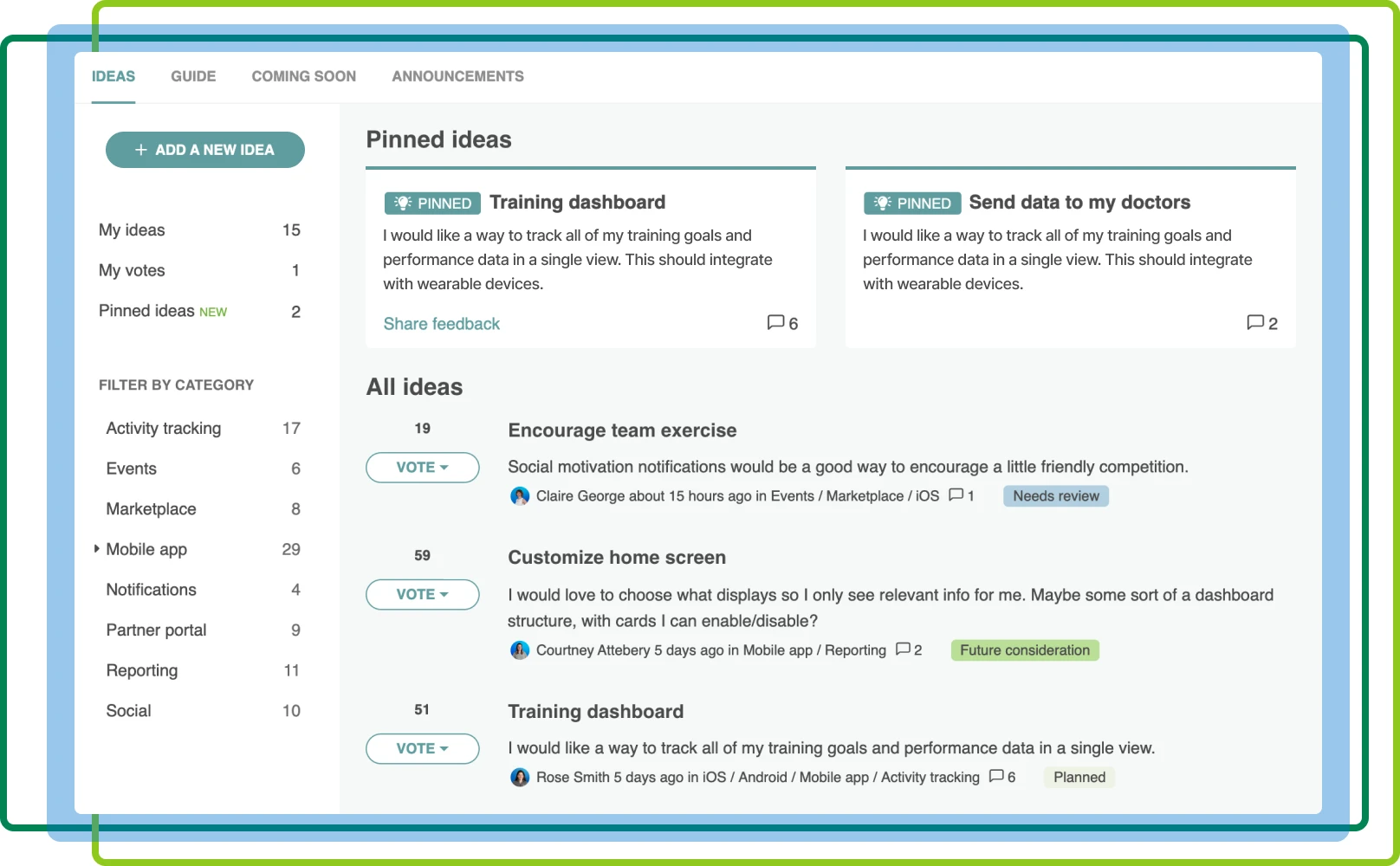This screenshot has height=866, width=1400.
Task: Click Rose Smith's avatar icon
Action: (x=520, y=778)
